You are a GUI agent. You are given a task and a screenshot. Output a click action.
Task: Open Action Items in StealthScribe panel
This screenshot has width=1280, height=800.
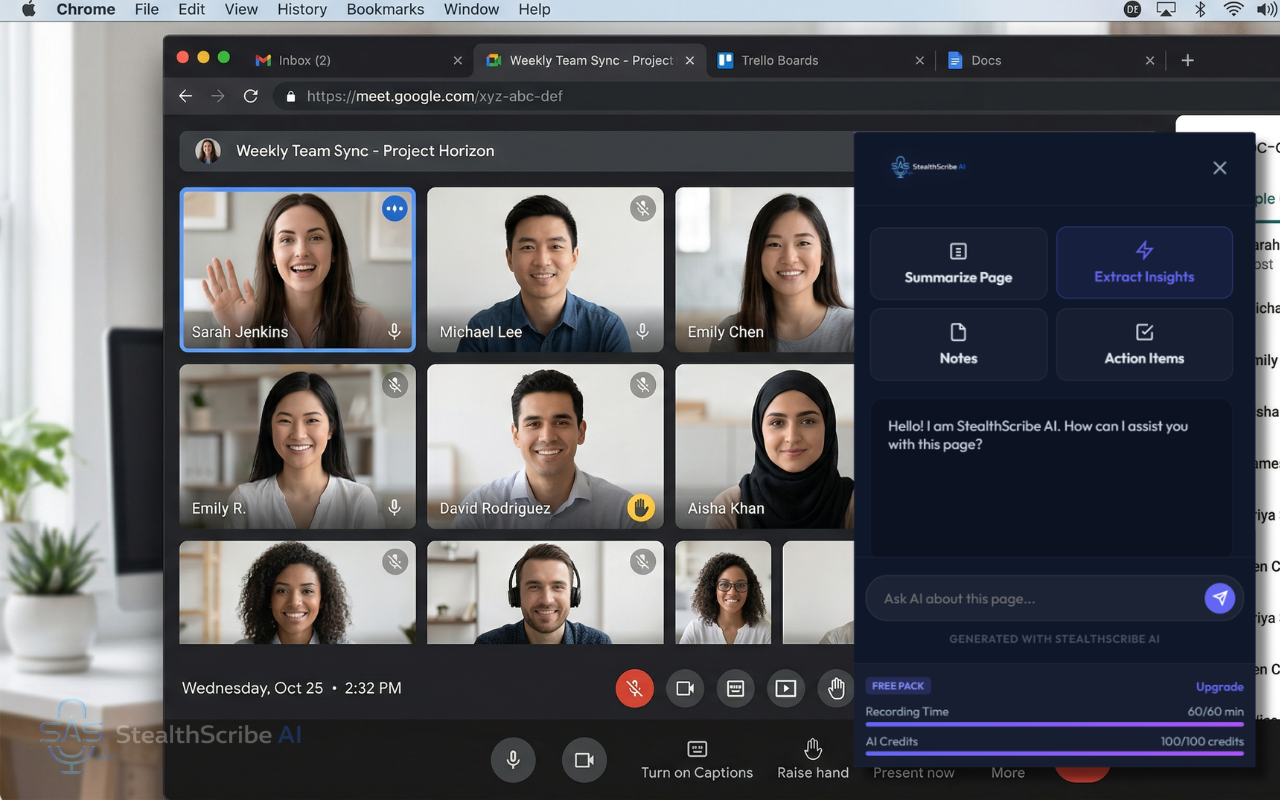(x=1144, y=345)
